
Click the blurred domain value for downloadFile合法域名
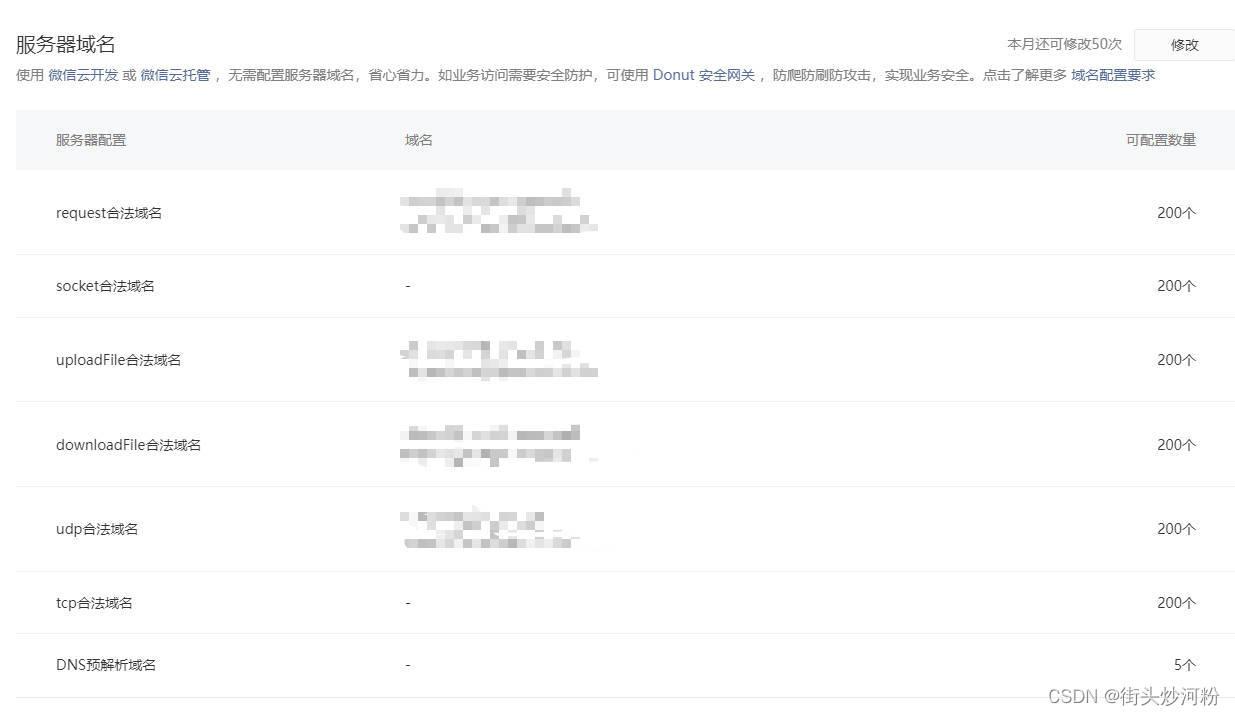tap(490, 445)
